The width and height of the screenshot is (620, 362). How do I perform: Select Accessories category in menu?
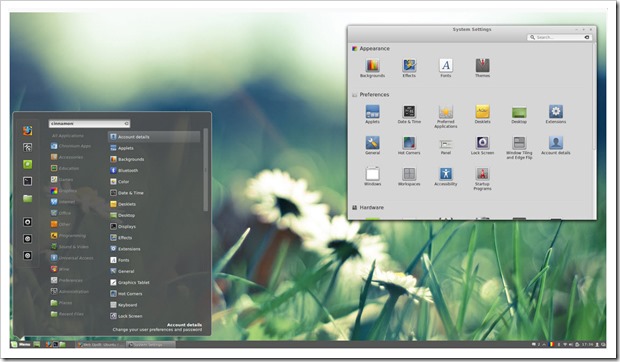pos(67,157)
